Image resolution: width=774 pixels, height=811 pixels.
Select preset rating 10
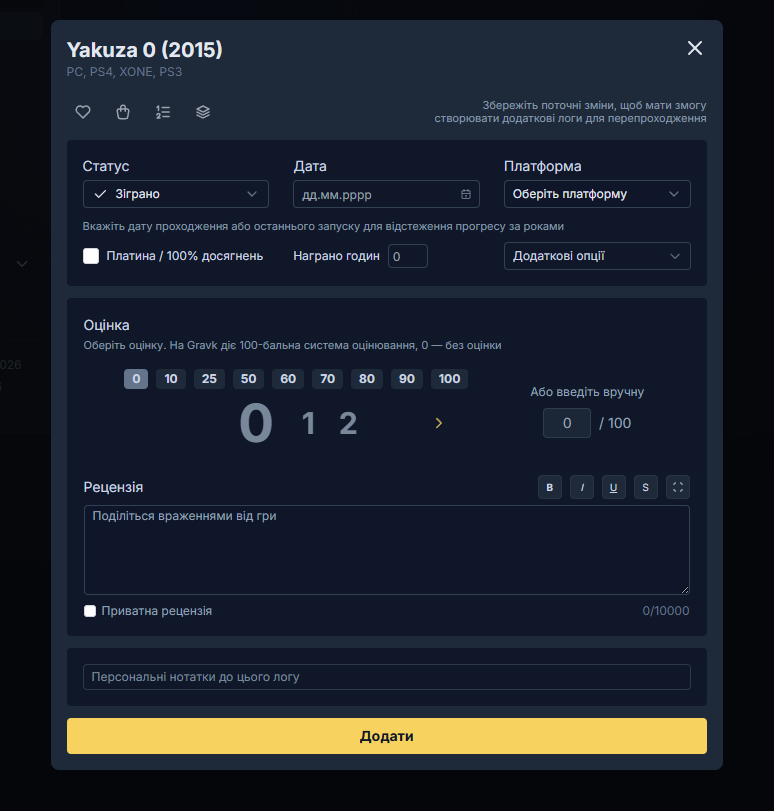(171, 379)
